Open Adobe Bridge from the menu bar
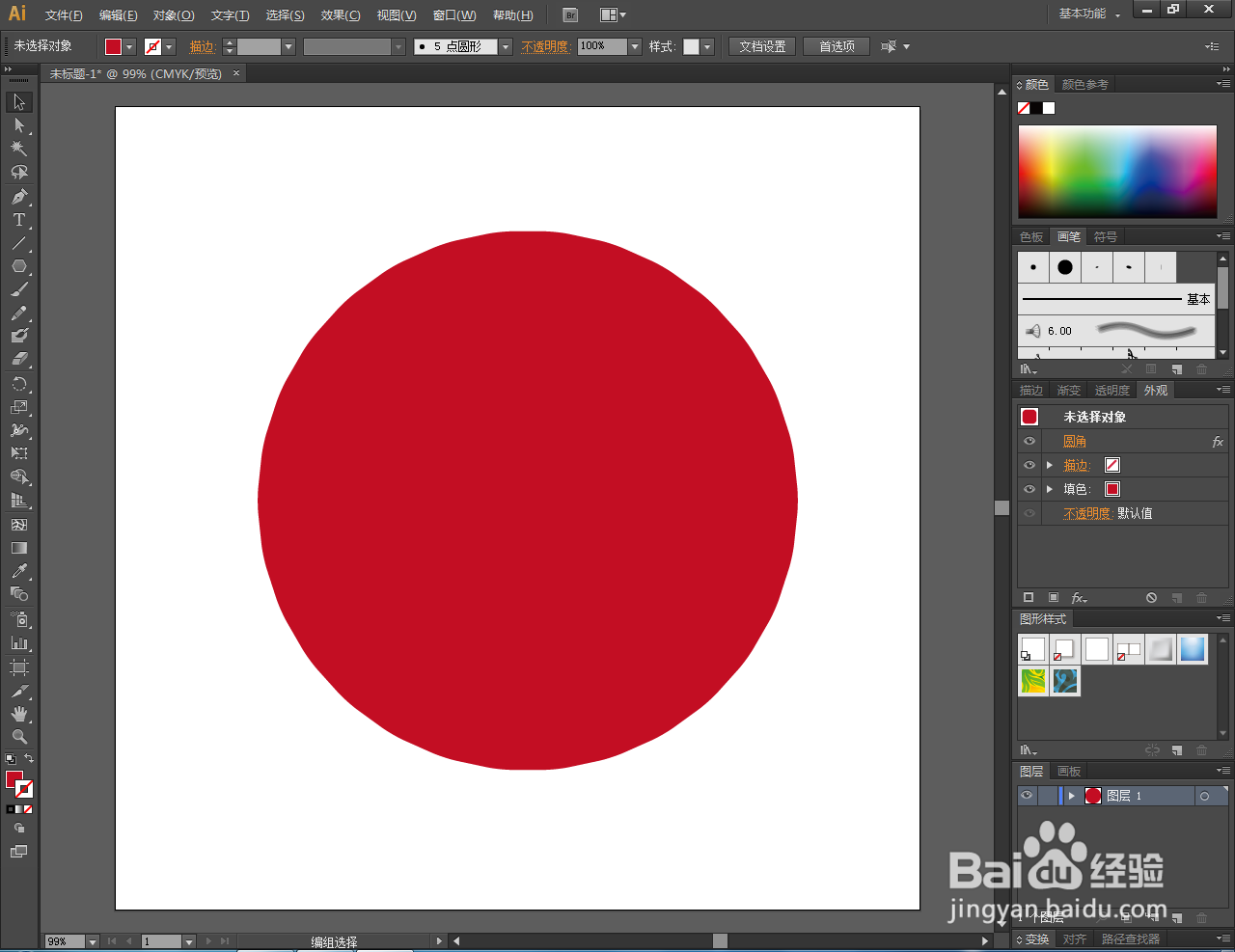 click(x=570, y=14)
